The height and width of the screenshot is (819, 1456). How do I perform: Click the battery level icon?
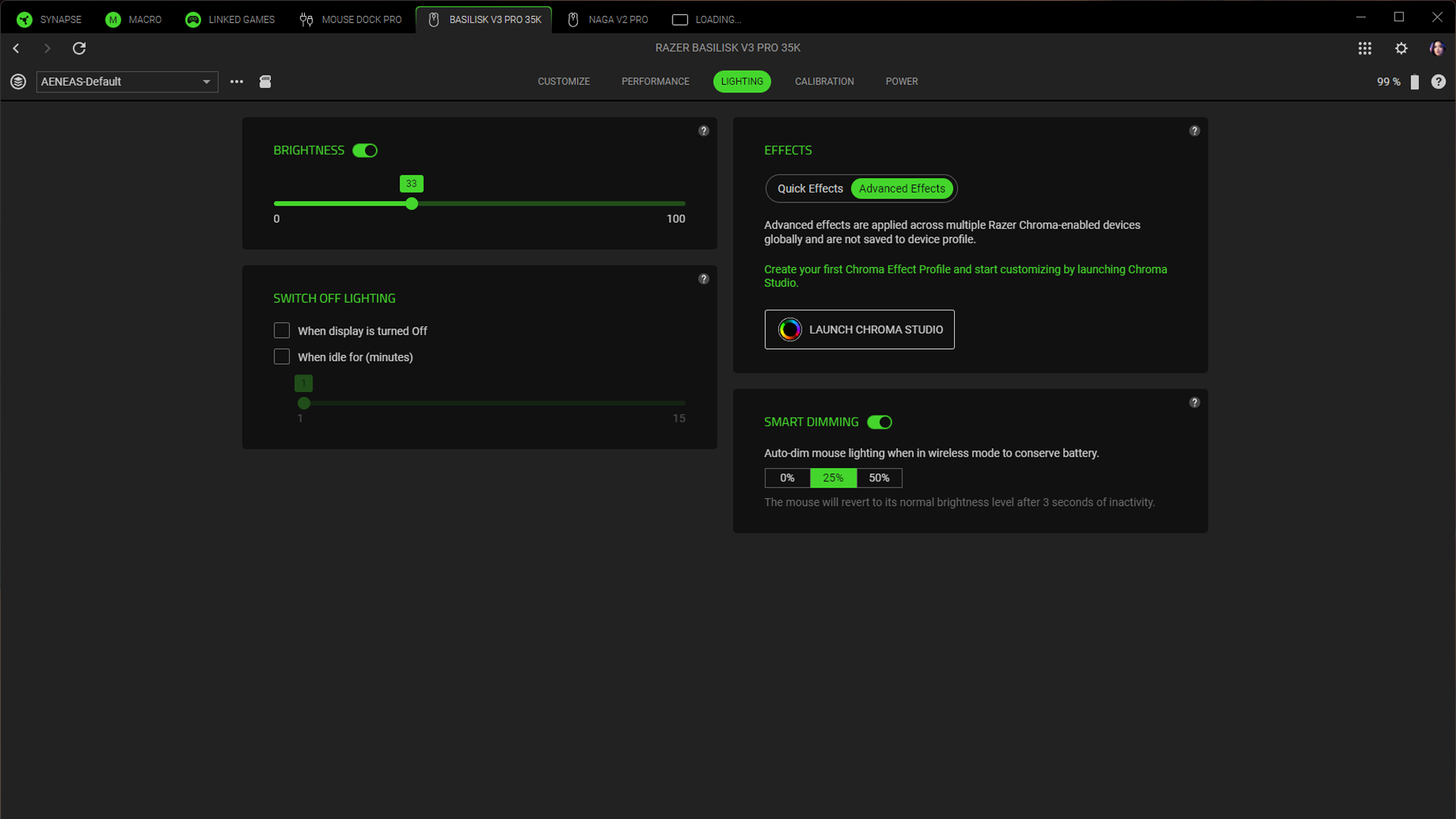1414,82
